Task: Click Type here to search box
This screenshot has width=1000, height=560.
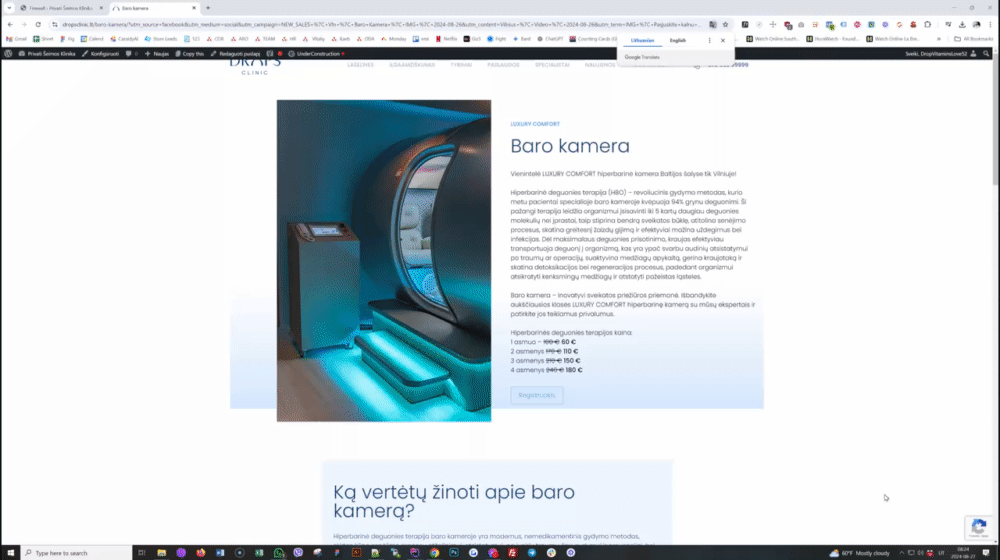Action: (77, 552)
